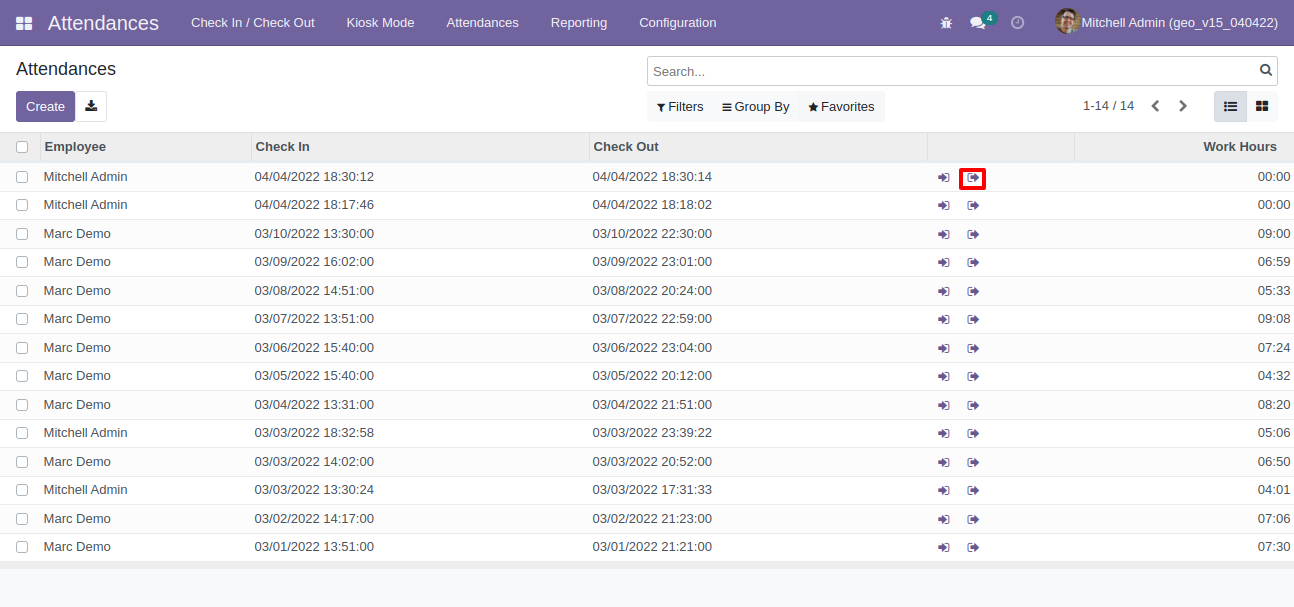
Task: Select checkbox for Marc Demo 03/09/2022
Action: point(22,262)
